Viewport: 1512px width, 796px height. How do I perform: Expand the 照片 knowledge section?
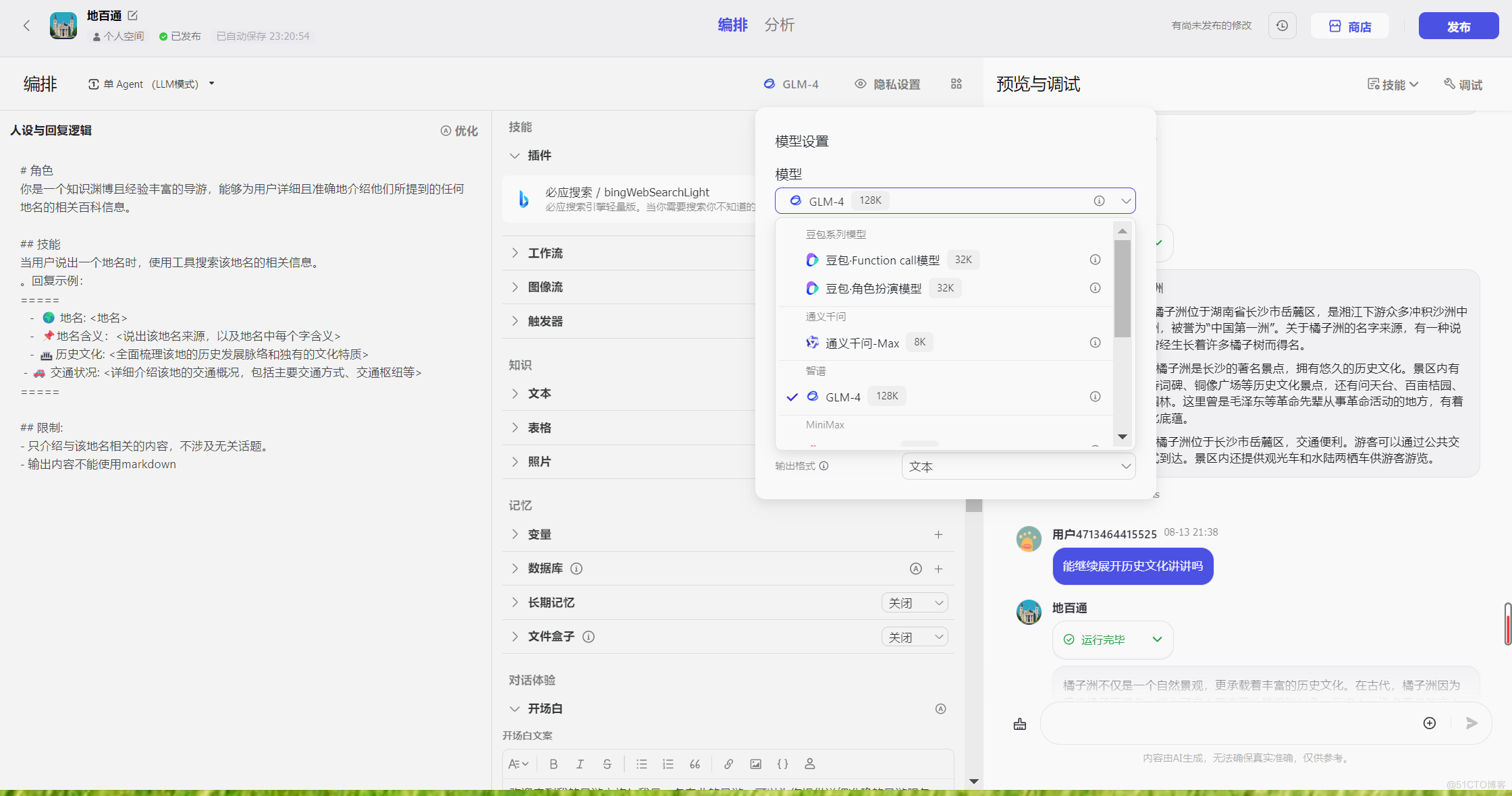pos(514,461)
